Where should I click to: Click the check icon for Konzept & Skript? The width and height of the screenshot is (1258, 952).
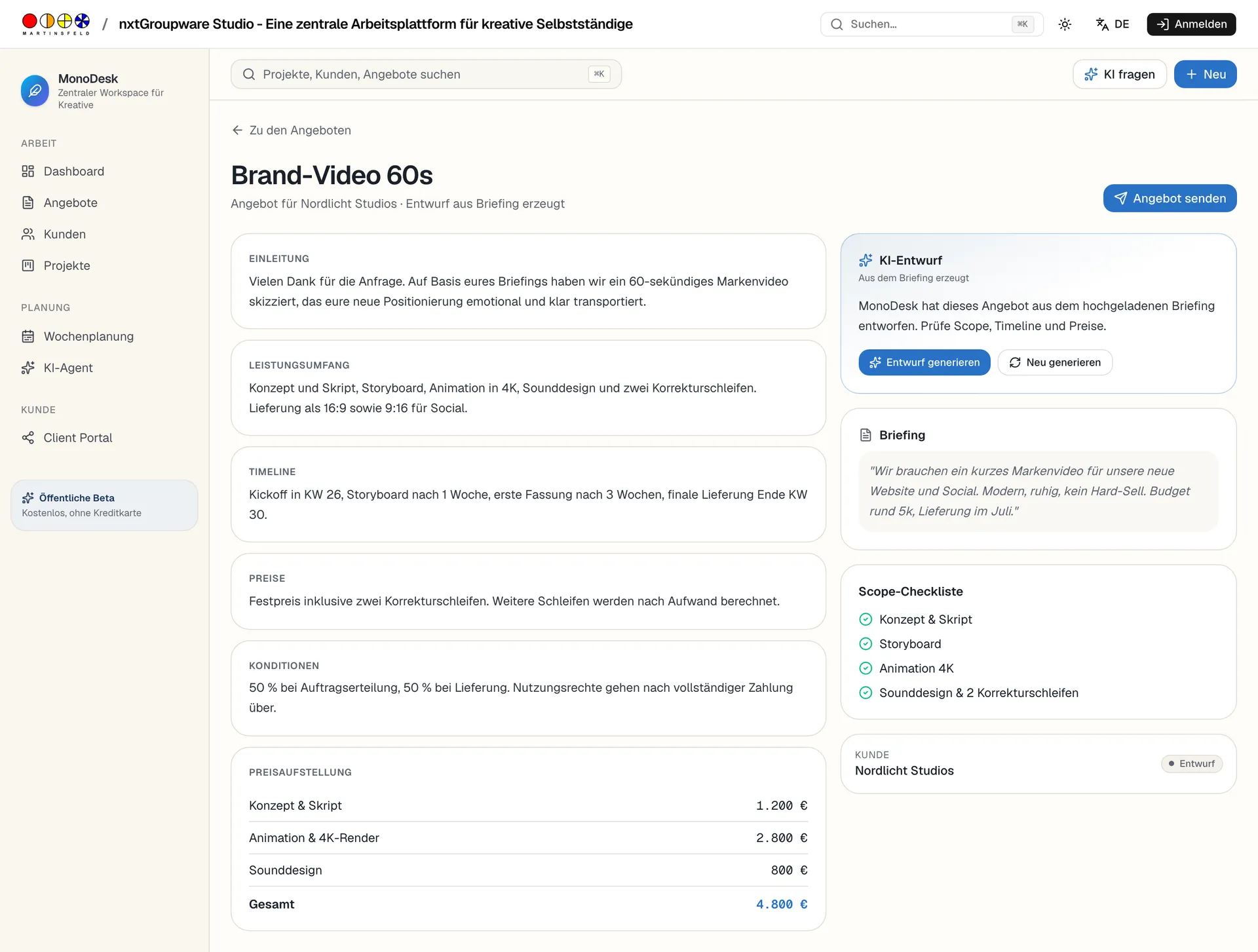coord(866,619)
